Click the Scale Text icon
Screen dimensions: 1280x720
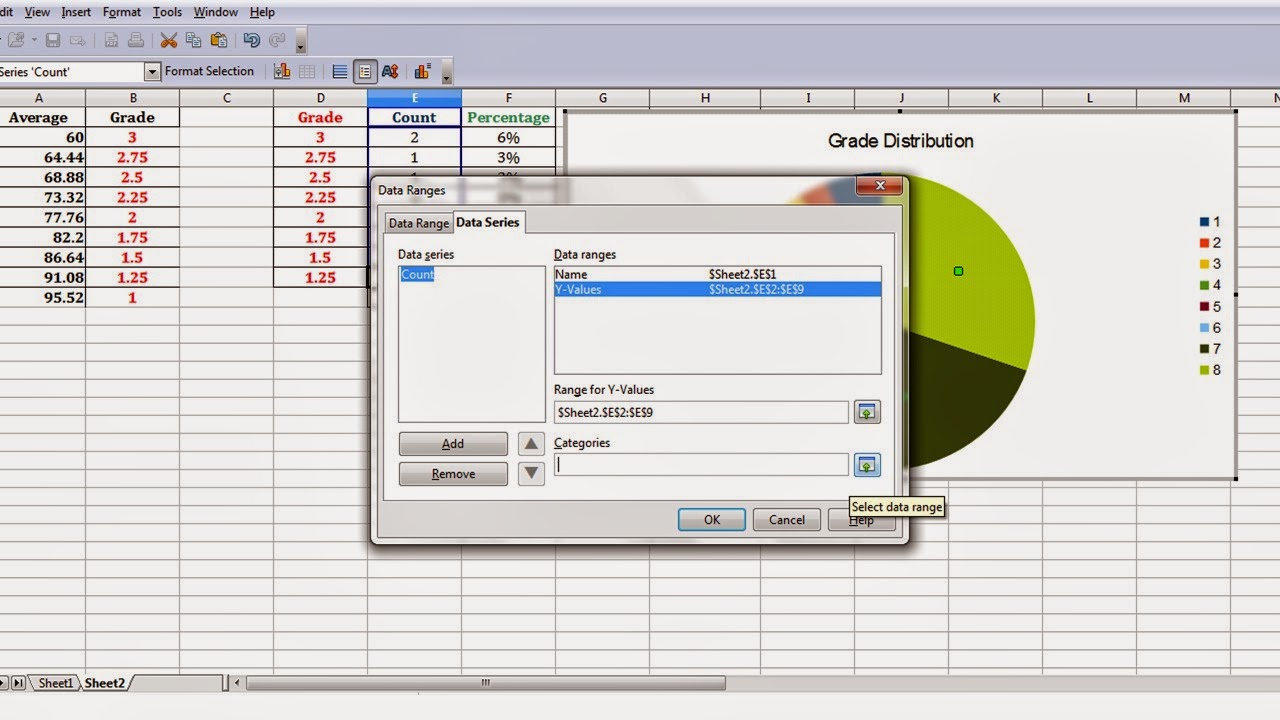390,71
